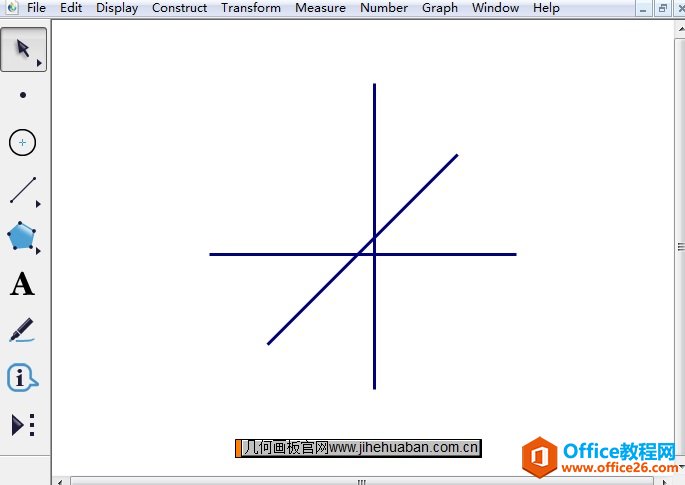
Task: Expand the Straightedge tool flyout triangle
Action: pos(38,204)
